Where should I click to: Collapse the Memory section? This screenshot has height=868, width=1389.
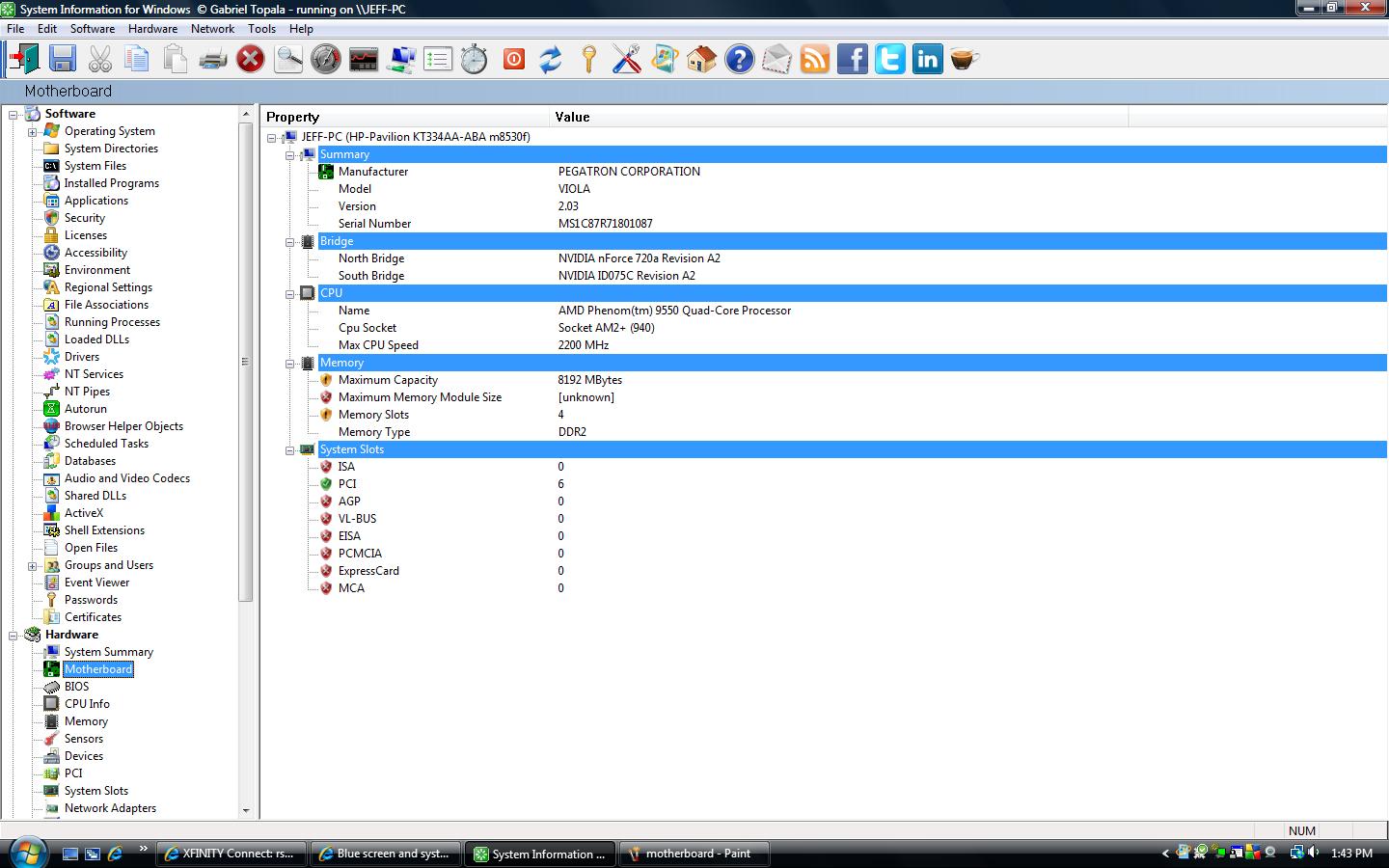pos(289,364)
